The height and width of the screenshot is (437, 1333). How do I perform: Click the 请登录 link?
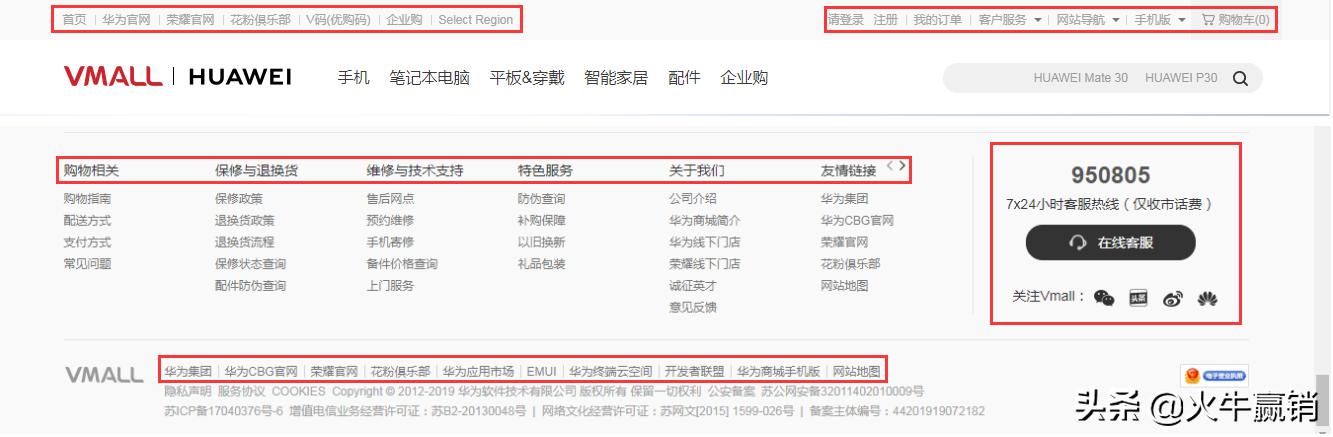point(846,19)
